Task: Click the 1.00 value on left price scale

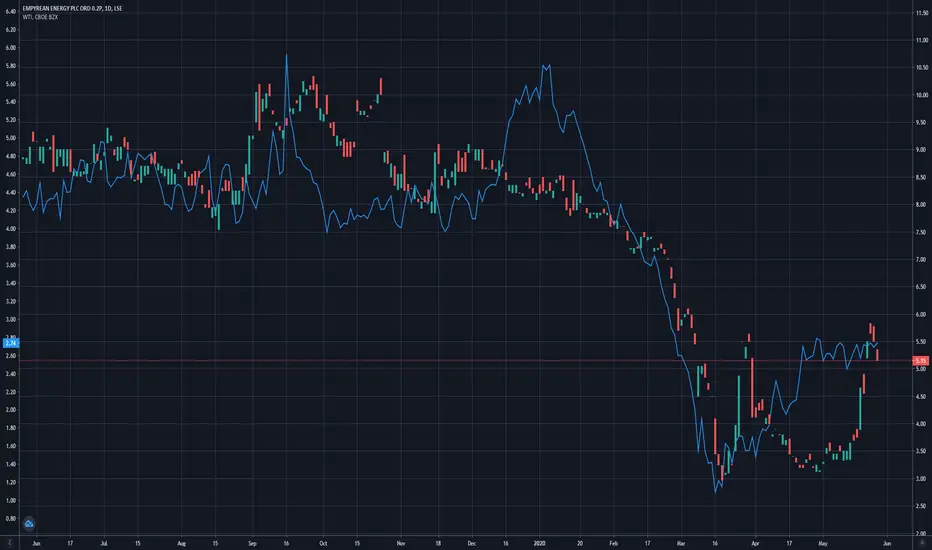Action: [x=11, y=501]
